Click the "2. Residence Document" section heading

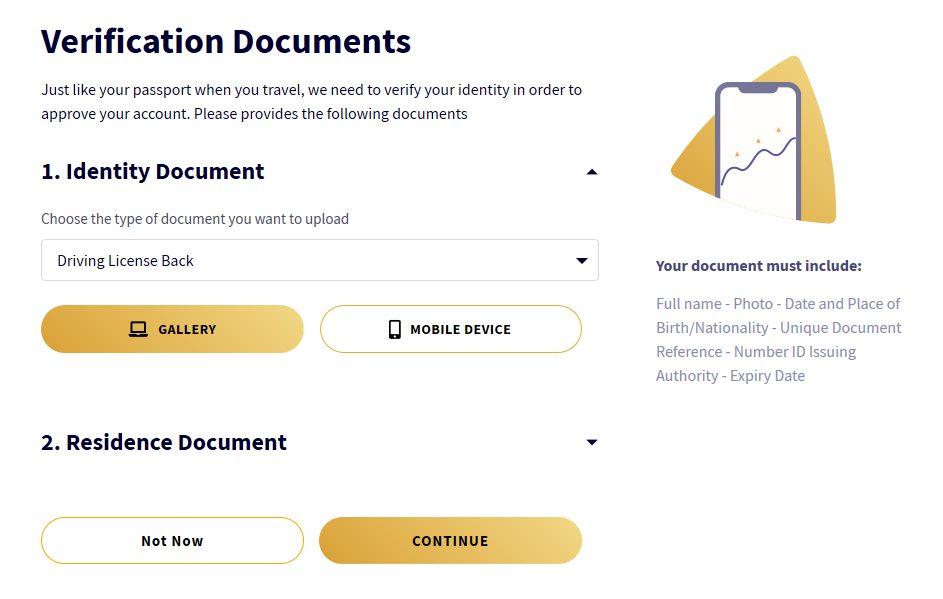click(x=164, y=442)
